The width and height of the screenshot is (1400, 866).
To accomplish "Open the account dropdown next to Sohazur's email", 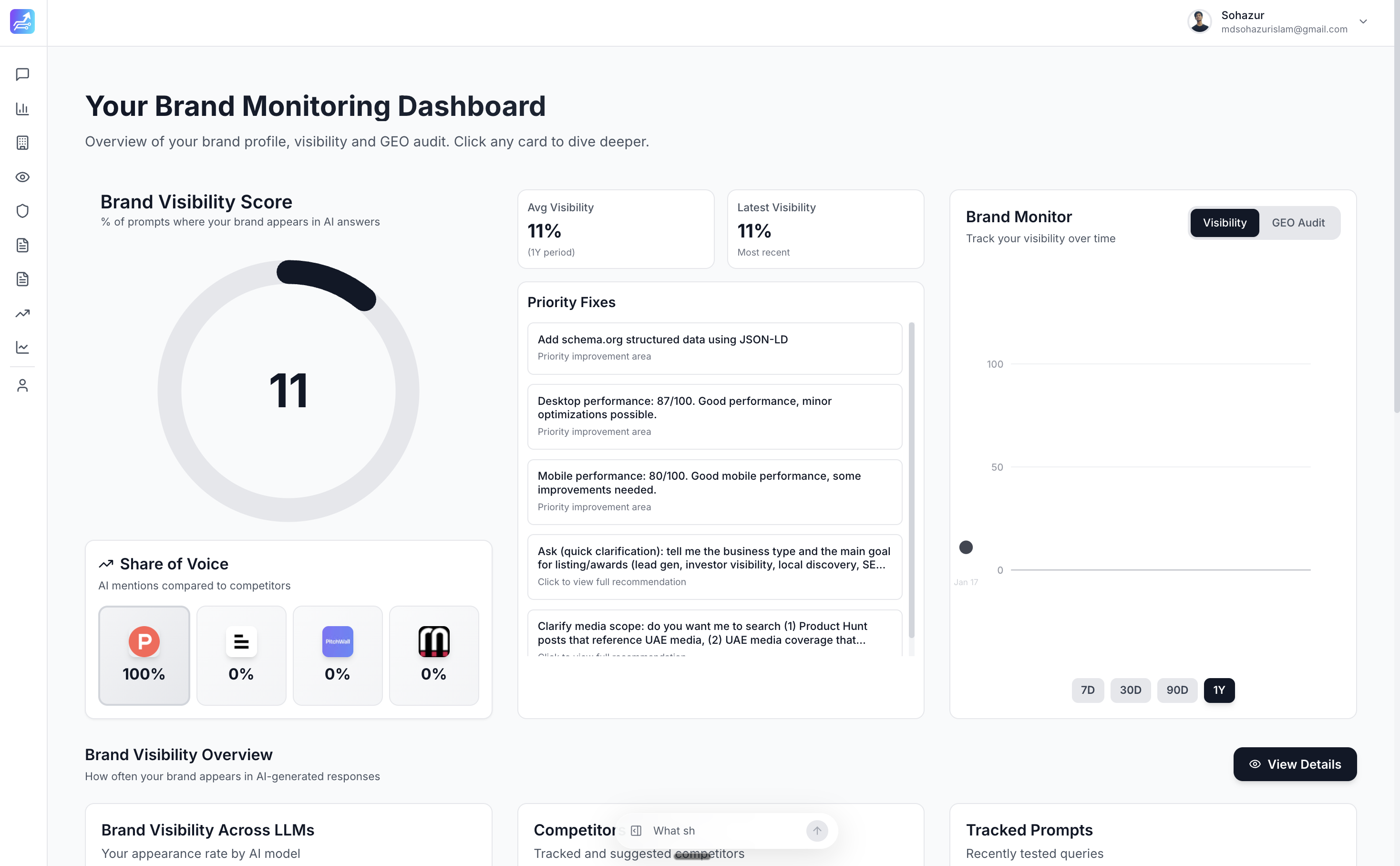I will pyautogui.click(x=1363, y=22).
